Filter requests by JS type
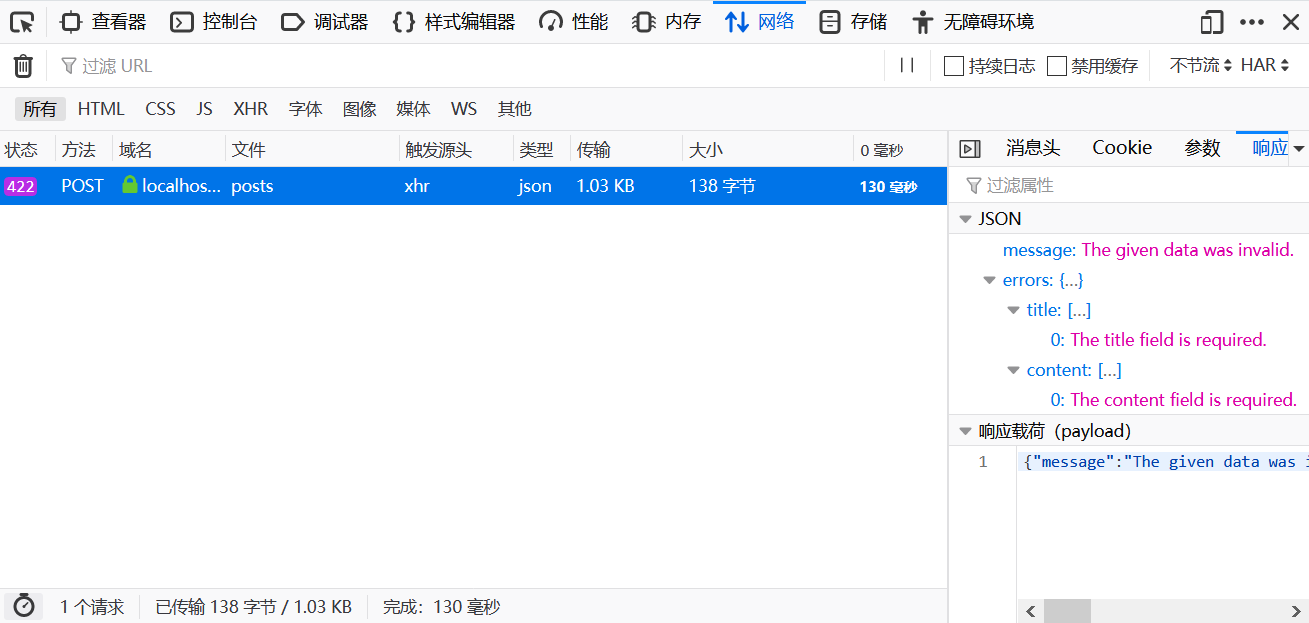 point(204,109)
